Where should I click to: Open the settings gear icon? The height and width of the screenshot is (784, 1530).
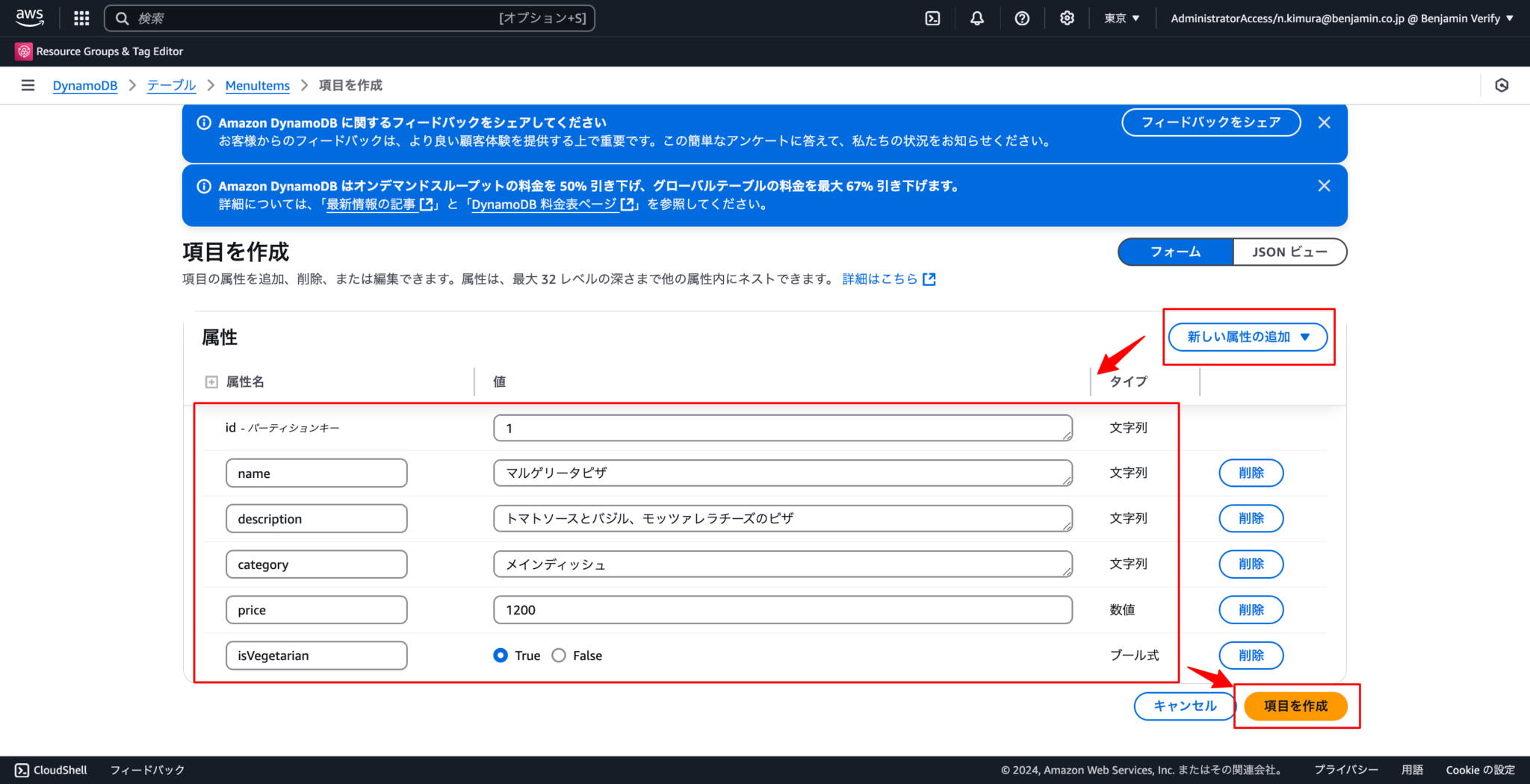[x=1067, y=18]
